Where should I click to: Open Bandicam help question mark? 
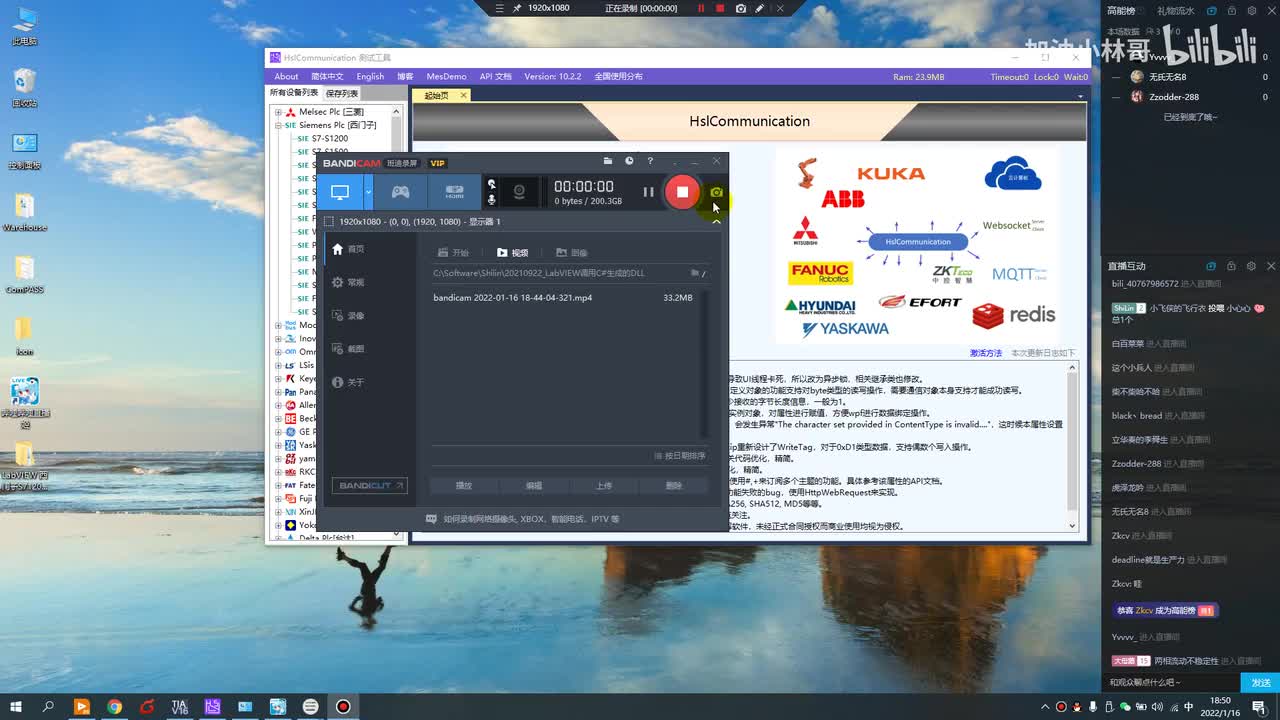click(x=650, y=161)
